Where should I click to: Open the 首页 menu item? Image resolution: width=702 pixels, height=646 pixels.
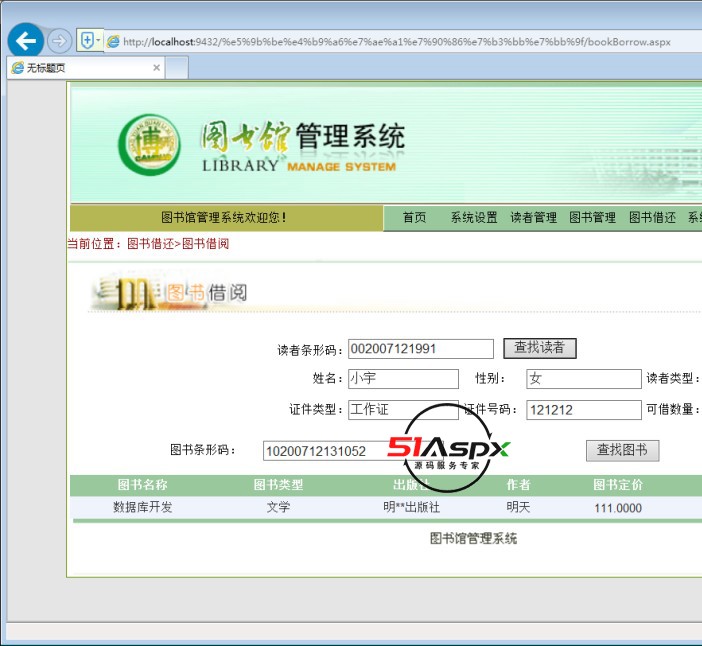pyautogui.click(x=414, y=218)
